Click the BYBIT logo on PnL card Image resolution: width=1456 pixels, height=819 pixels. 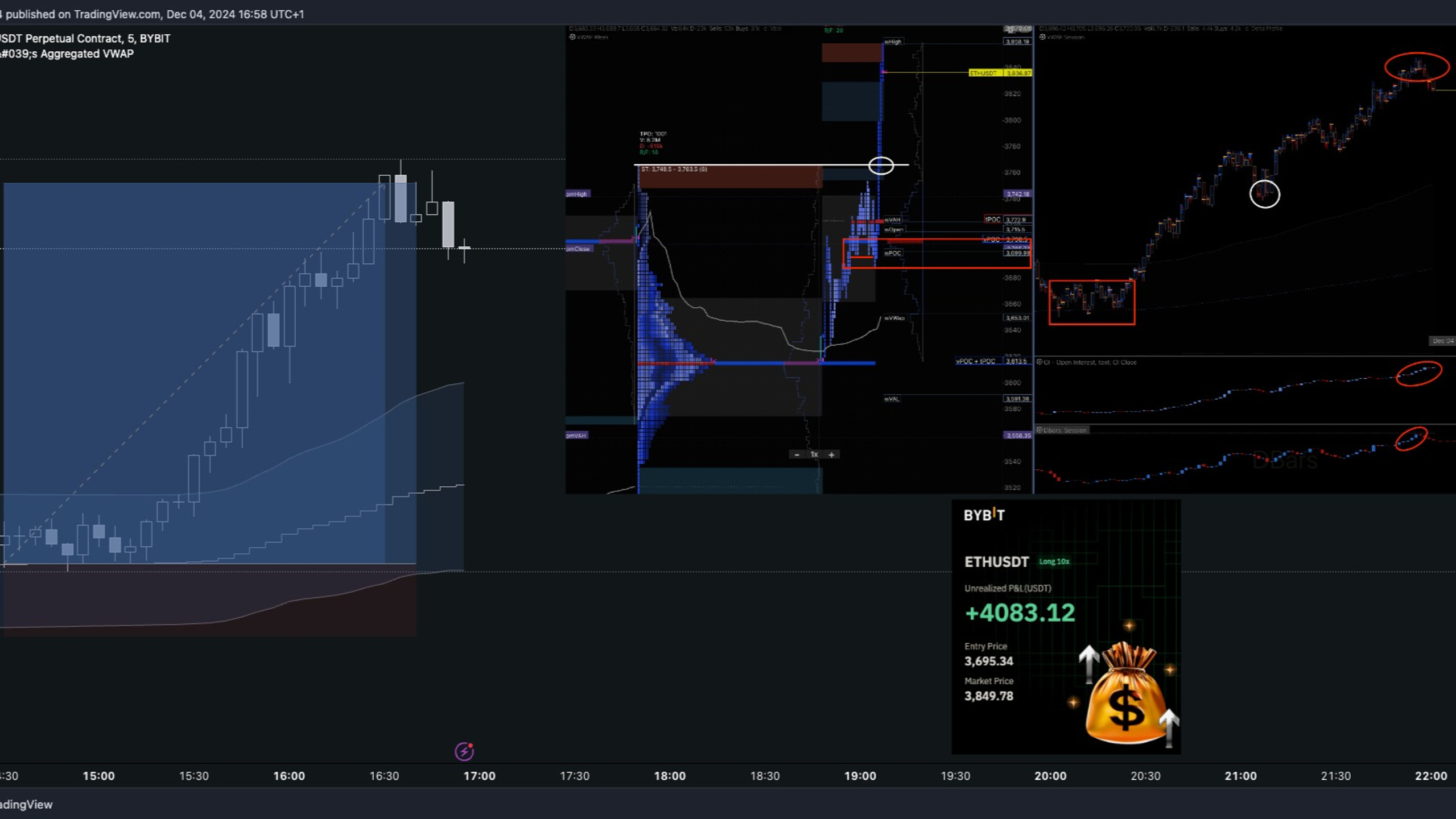tap(984, 515)
